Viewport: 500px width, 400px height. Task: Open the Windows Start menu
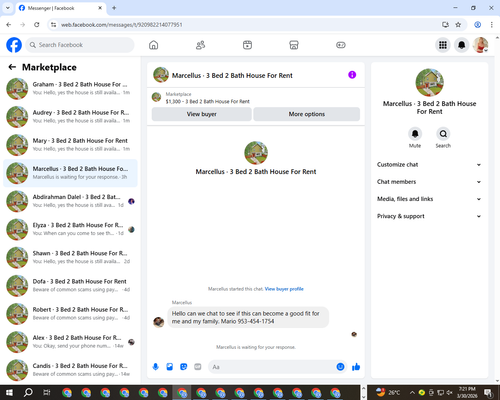pos(9,392)
